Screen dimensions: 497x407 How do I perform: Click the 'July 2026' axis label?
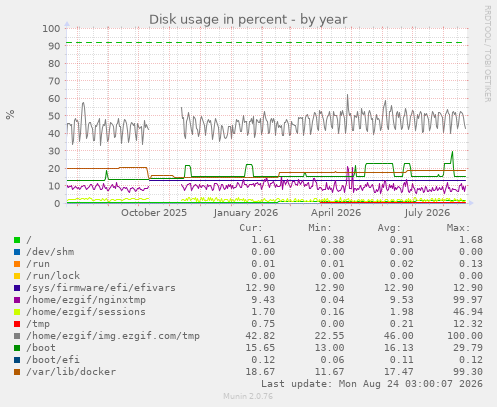(427, 213)
